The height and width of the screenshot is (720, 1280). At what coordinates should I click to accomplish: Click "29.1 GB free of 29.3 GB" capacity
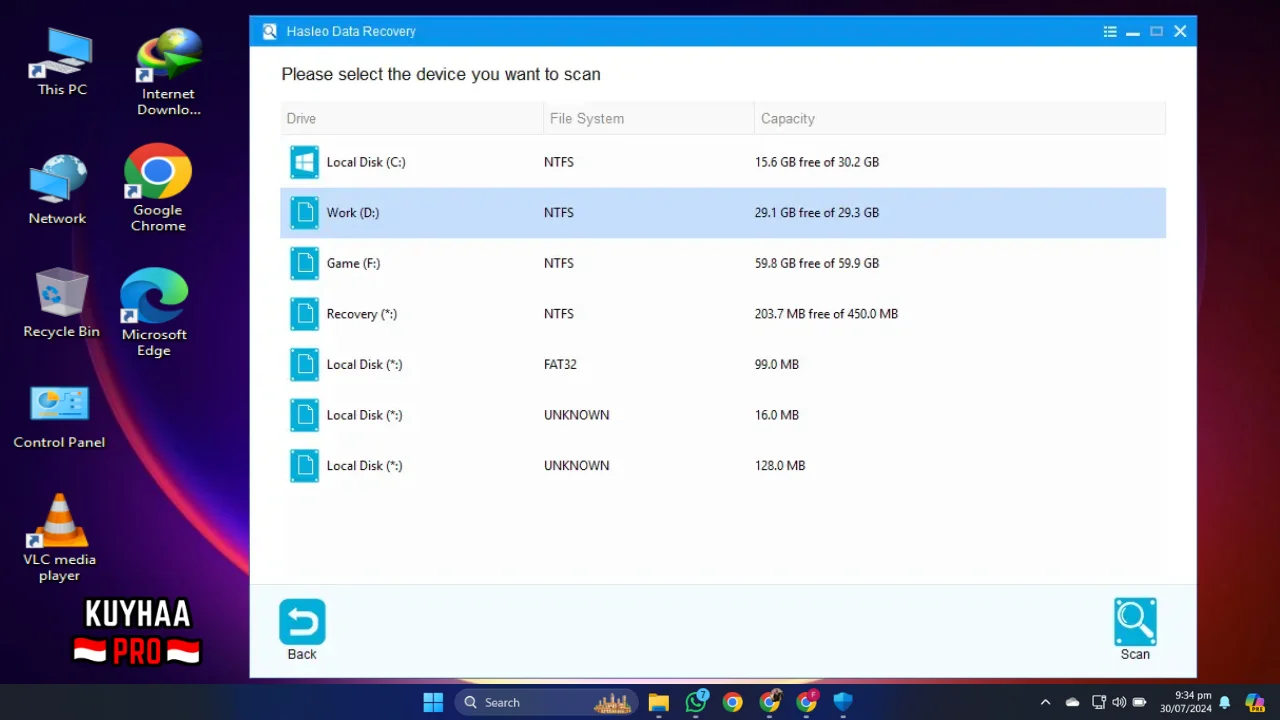click(817, 213)
